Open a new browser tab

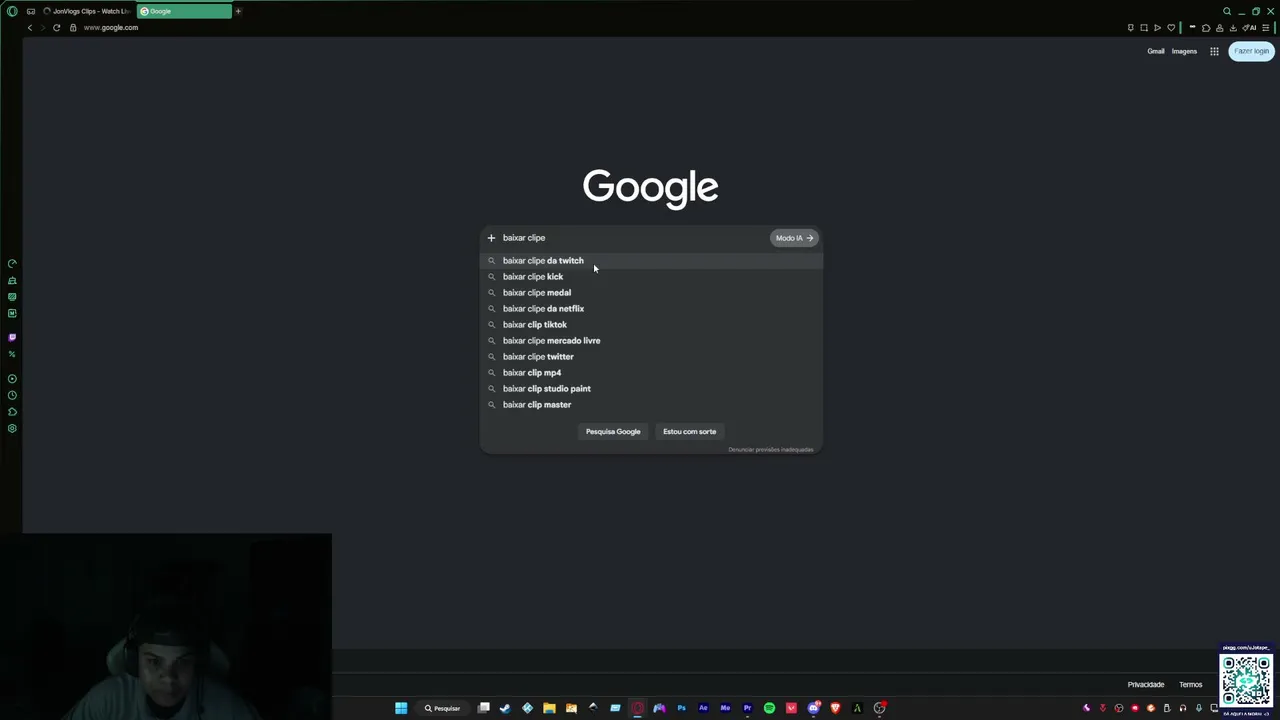pos(238,11)
